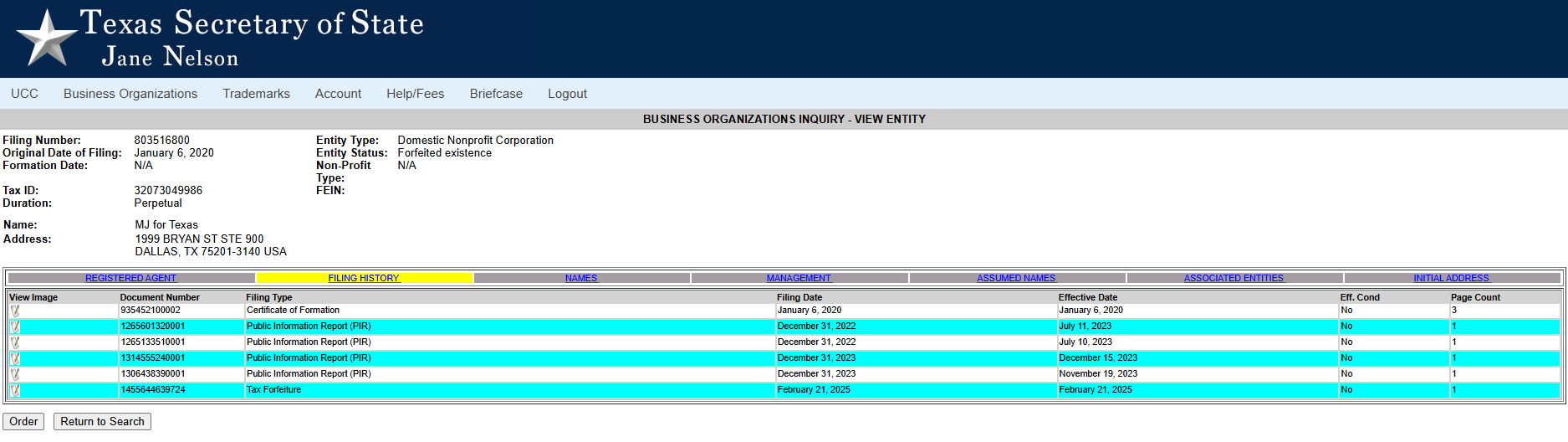Click the Return to Search button

pos(102,422)
